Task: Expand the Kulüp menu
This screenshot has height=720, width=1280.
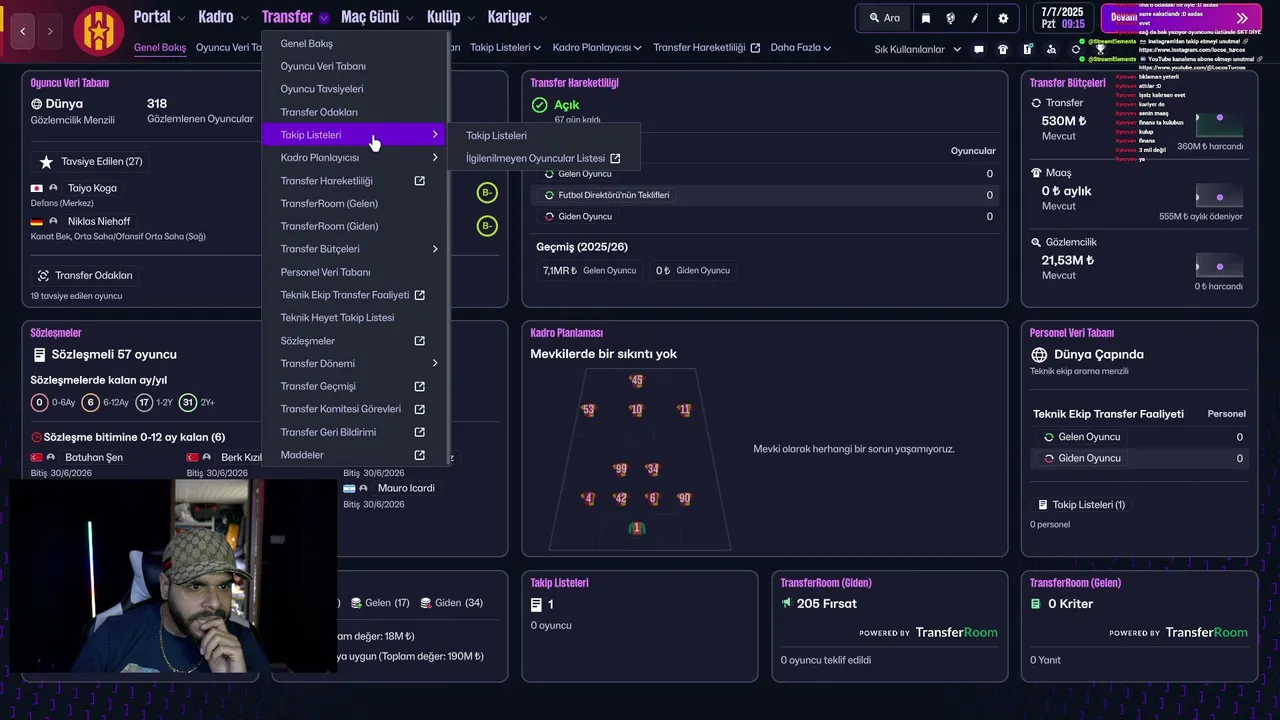Action: tap(471, 18)
